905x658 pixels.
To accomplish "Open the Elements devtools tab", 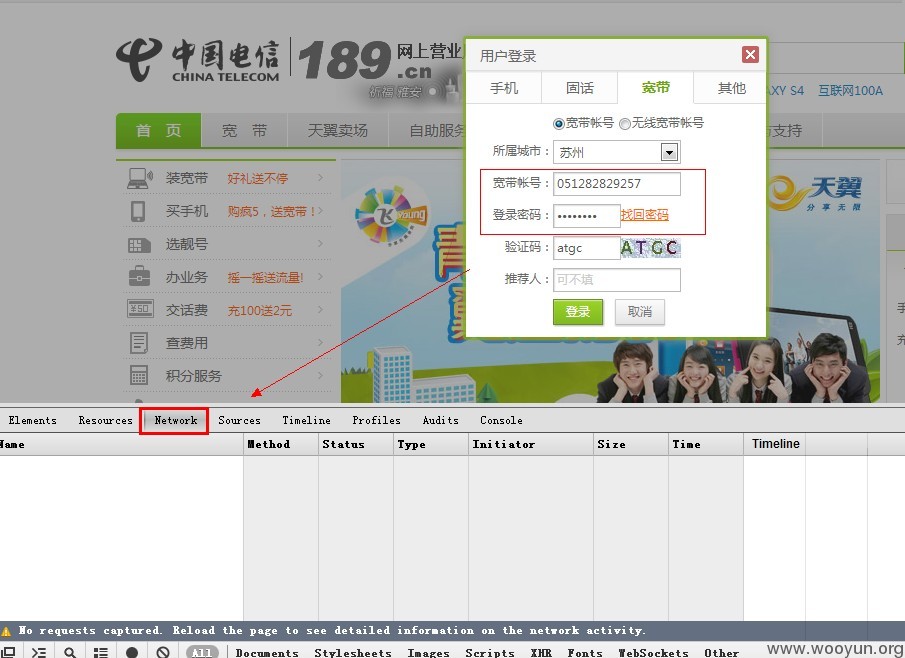I will [32, 420].
